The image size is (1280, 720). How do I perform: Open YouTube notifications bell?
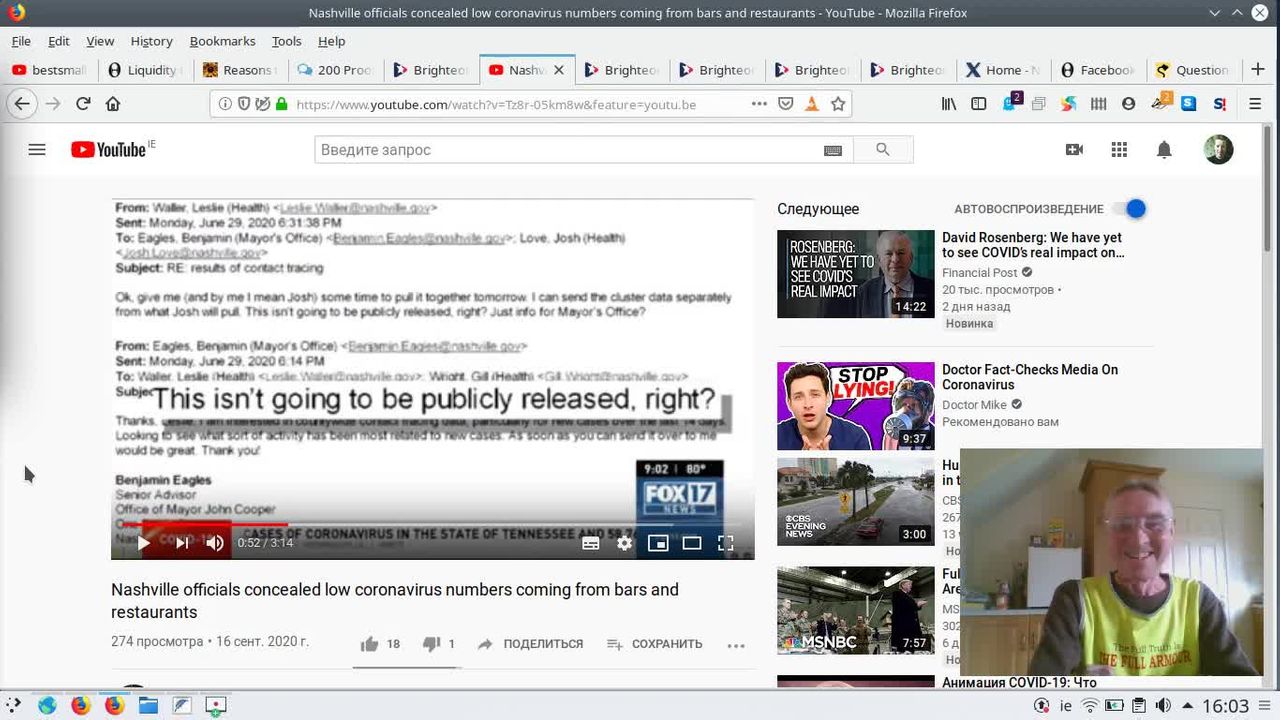[1164, 150]
